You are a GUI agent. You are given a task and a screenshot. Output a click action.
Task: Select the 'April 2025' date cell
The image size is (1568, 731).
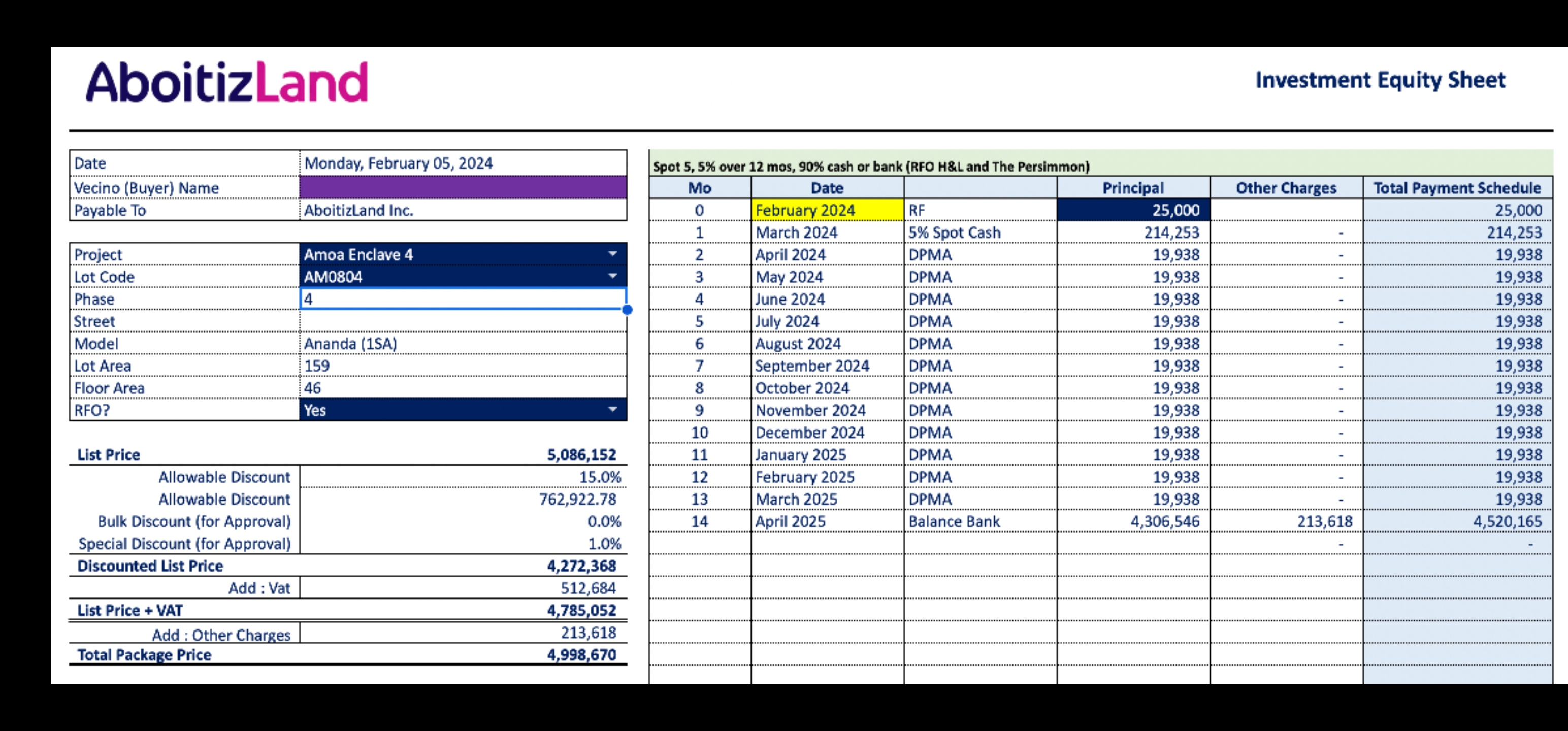pos(827,521)
